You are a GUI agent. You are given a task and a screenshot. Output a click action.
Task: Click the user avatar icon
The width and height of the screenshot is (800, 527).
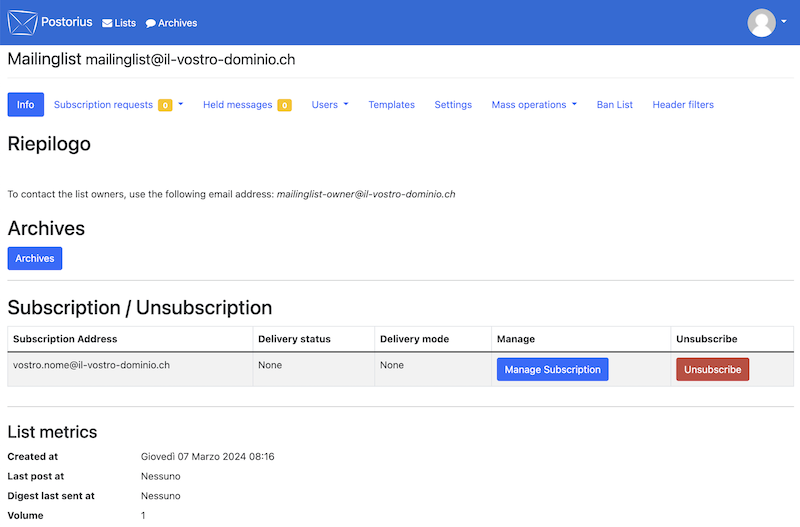[761, 22]
